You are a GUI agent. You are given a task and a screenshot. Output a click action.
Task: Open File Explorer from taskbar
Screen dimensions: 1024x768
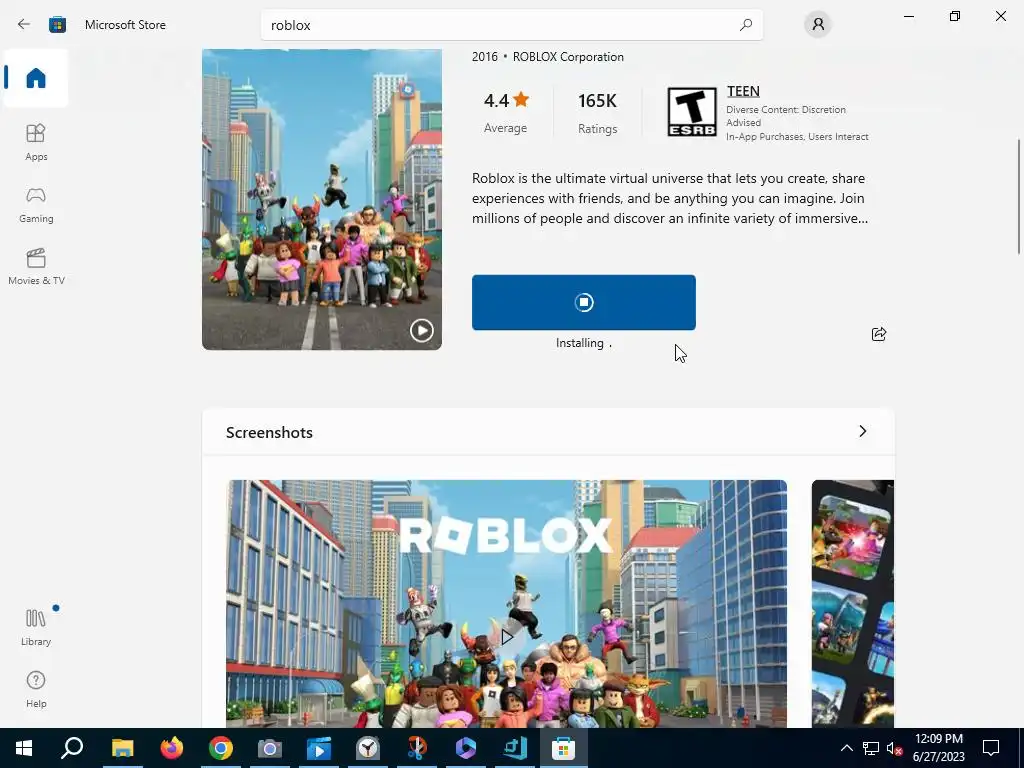coord(122,748)
